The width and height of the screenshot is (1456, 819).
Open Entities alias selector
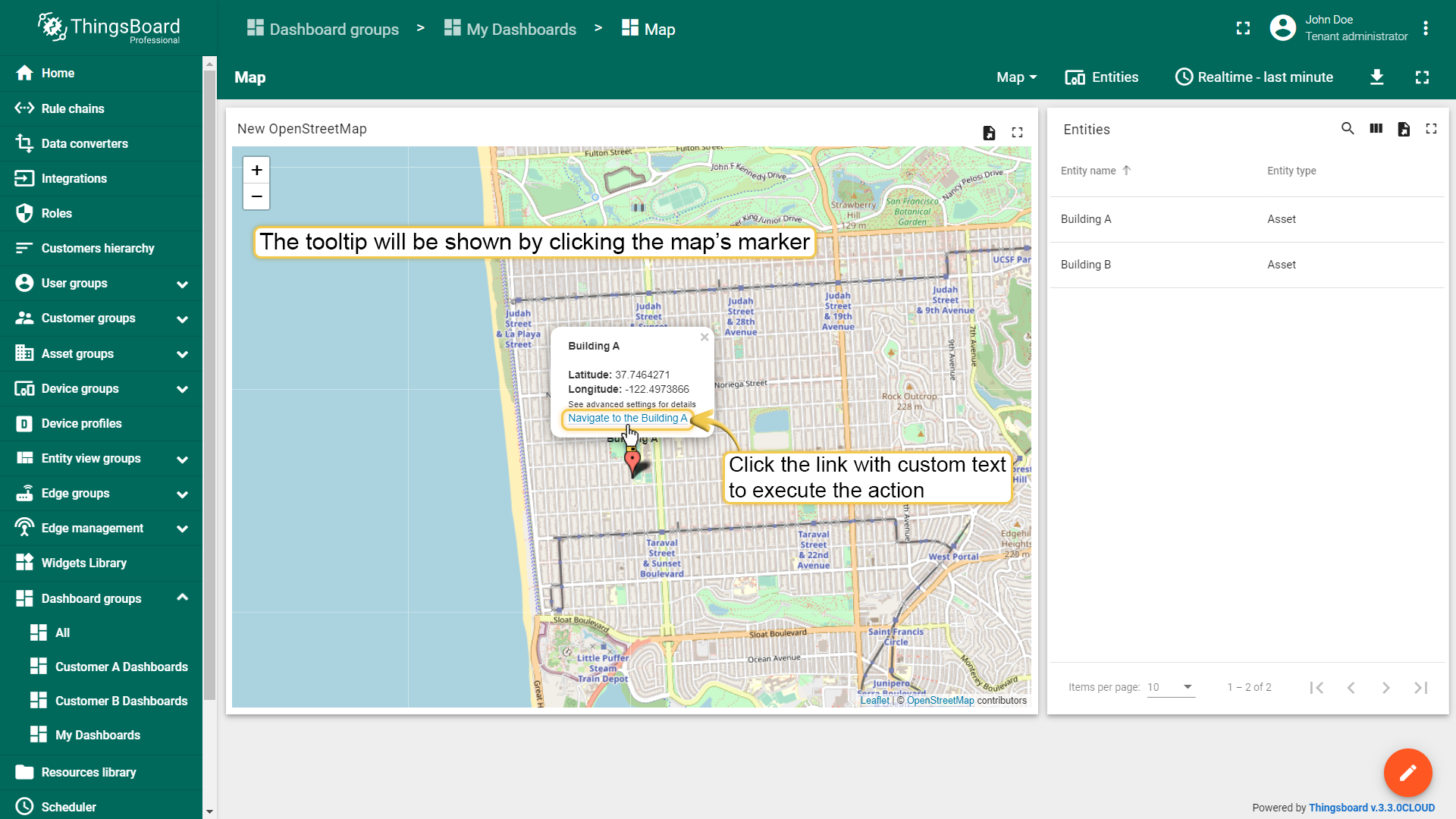(1102, 77)
